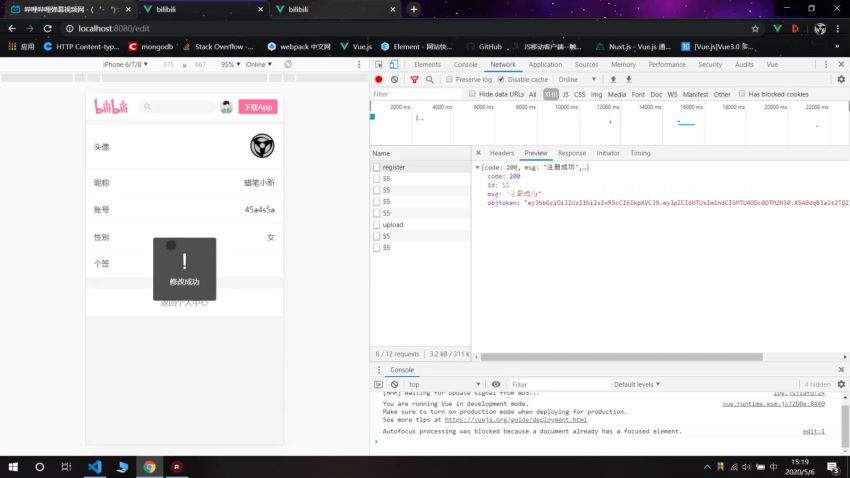Screen dimensions: 850x478
Task: Open device toolbar Online throttling dropdown
Action: coord(259,64)
